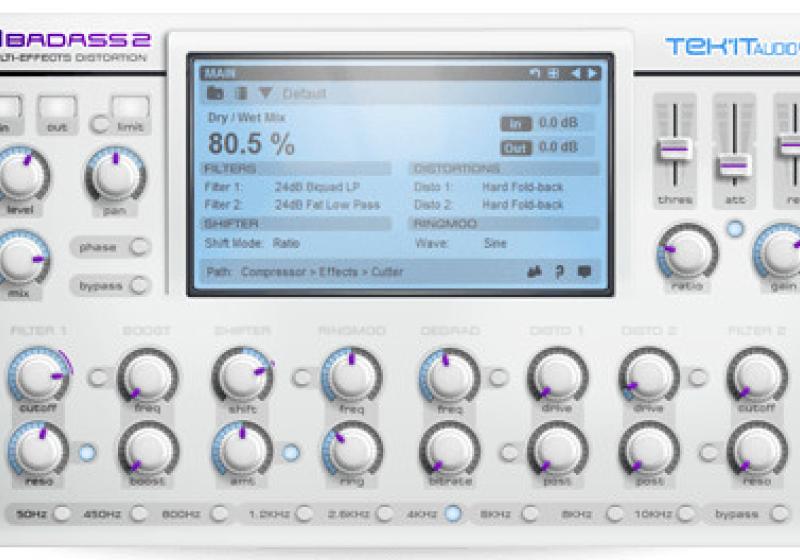Toggle the Filter 1 enable LED
Image resolution: width=800 pixels, height=560 pixels.
point(87,452)
